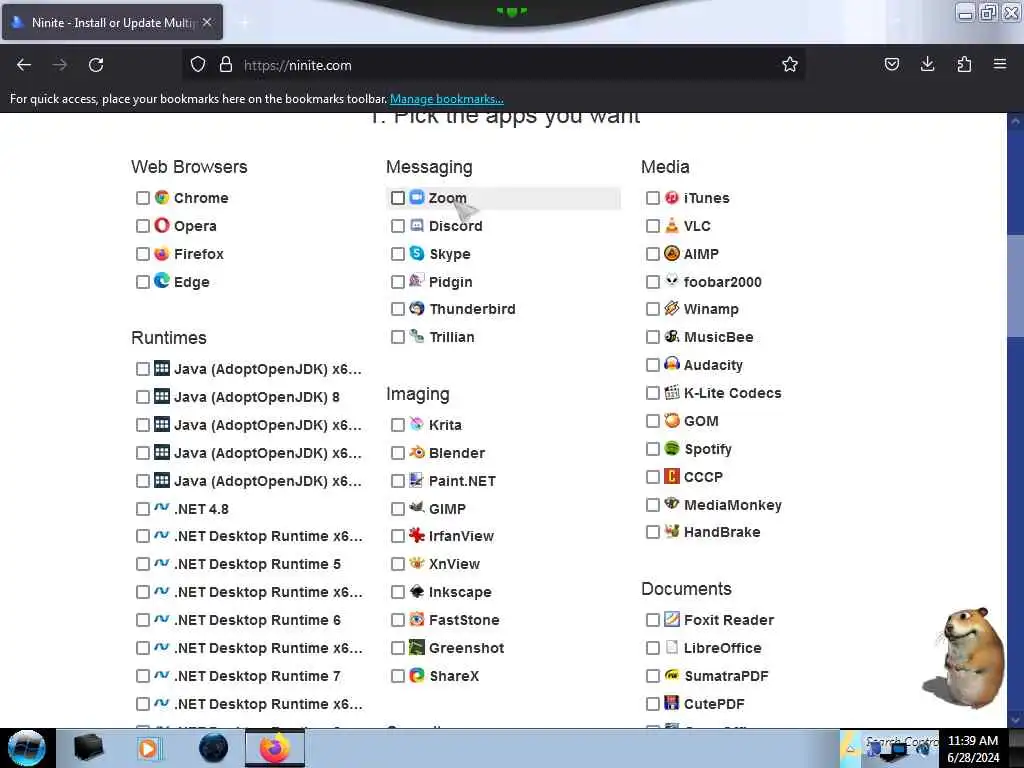Open the Firefox hamburger application menu
This screenshot has width=1024, height=768.
coord(1000,64)
